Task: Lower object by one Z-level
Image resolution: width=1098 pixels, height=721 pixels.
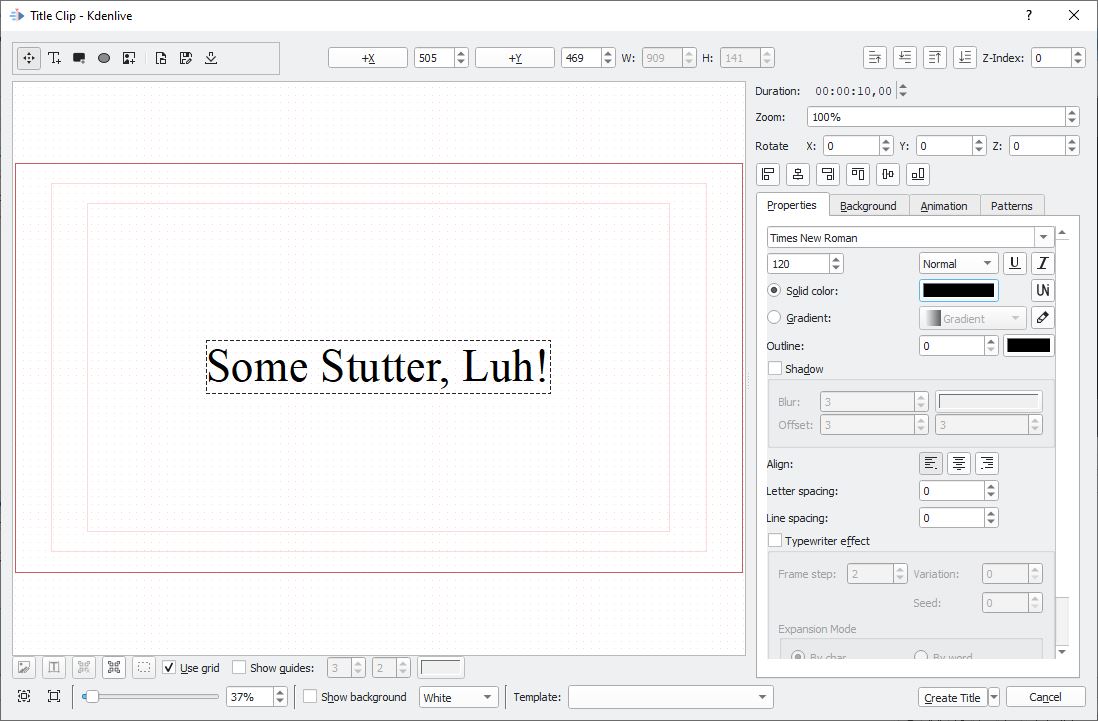Action: click(905, 57)
